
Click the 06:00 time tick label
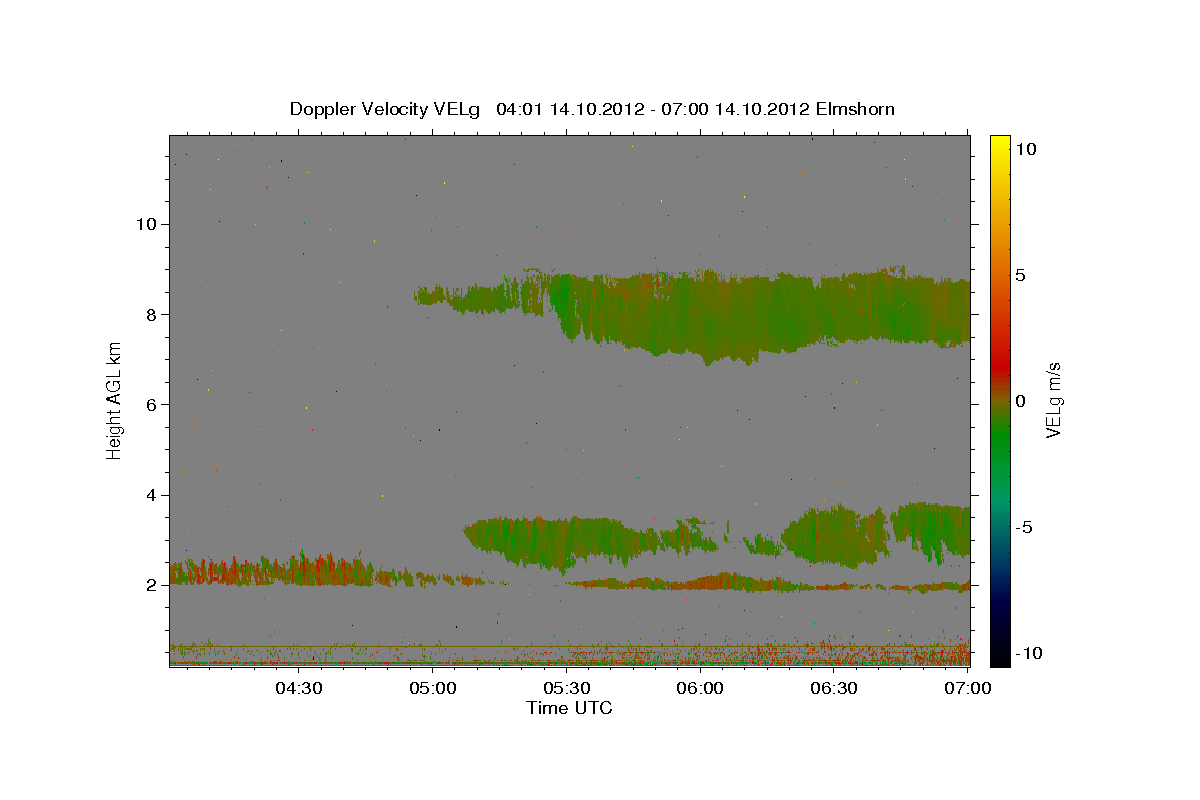pyautogui.click(x=700, y=688)
